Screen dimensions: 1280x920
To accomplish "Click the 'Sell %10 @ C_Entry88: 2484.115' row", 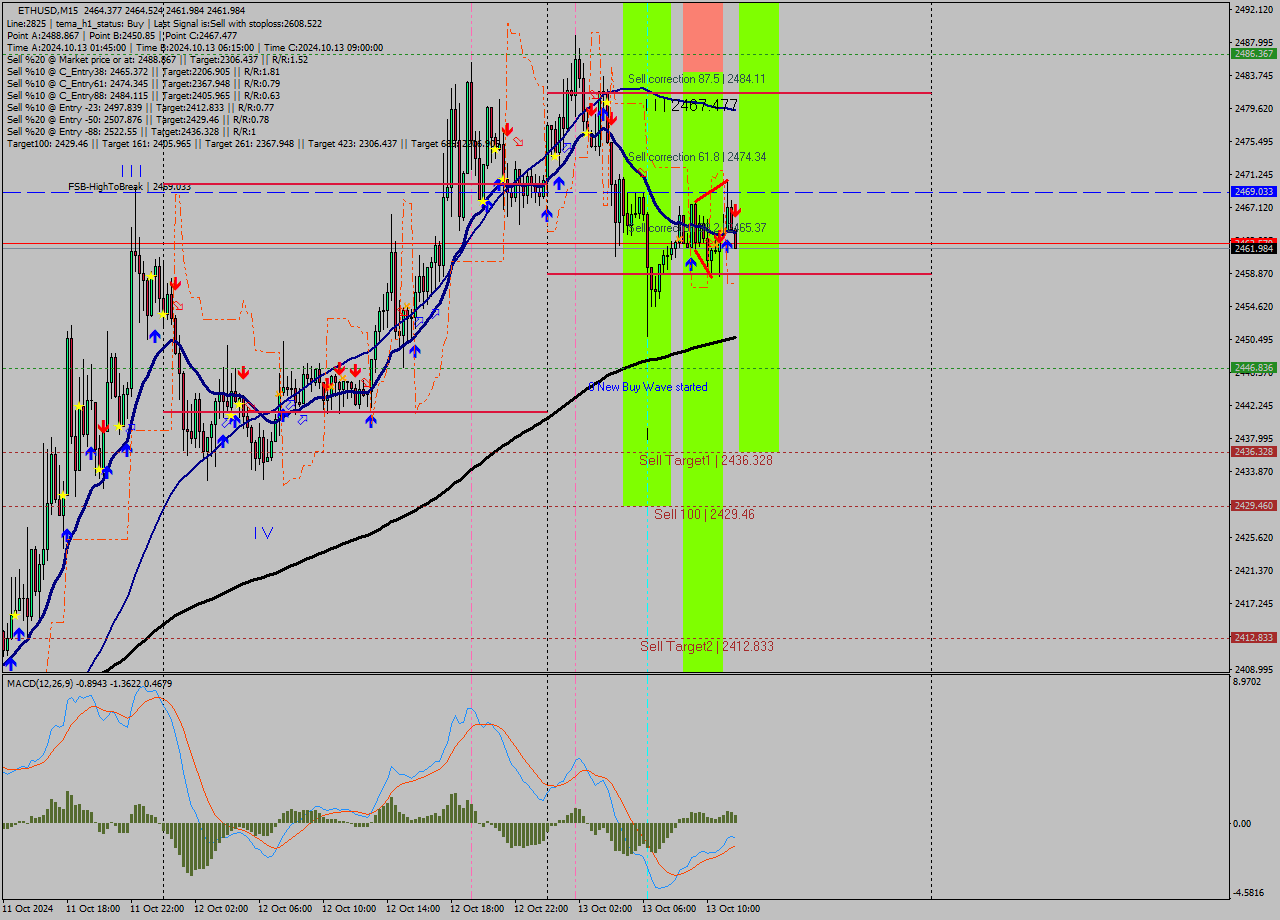I will click(143, 95).
